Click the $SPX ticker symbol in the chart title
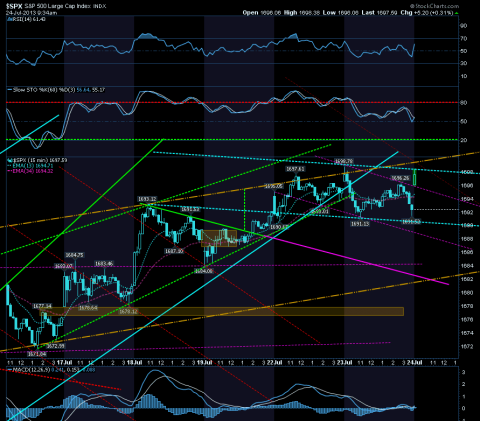480x421 pixels. (x=14, y=6)
